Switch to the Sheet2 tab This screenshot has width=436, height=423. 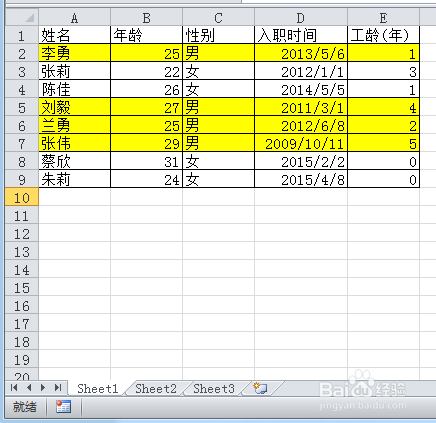(x=156, y=389)
